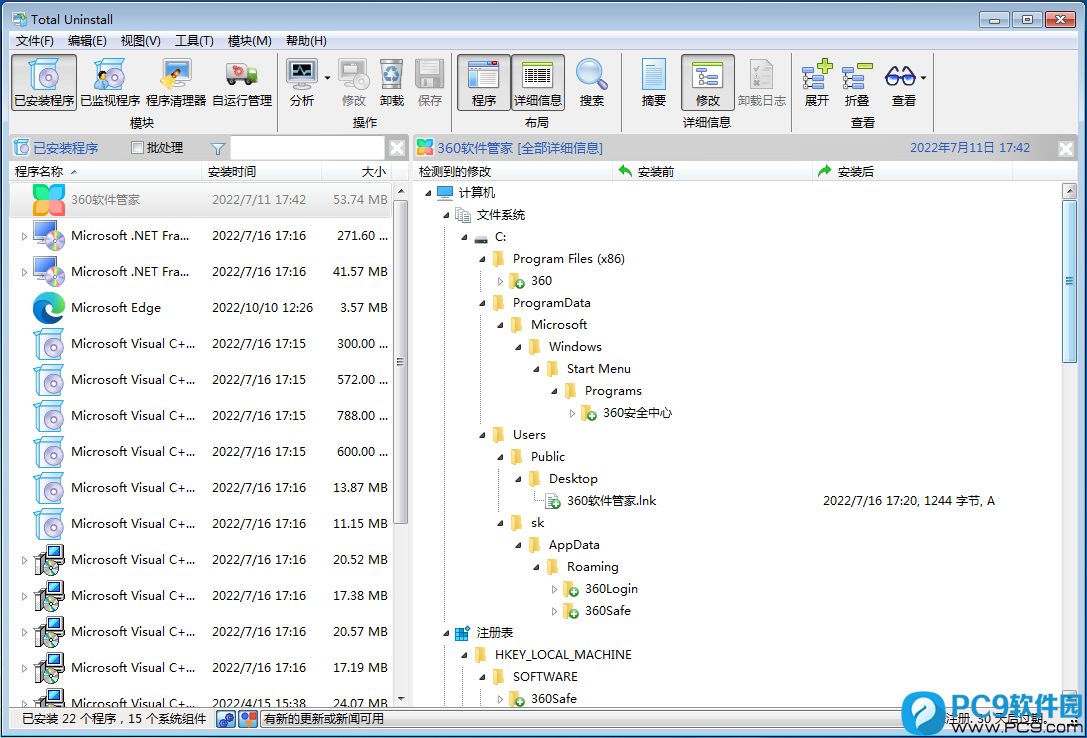Select the Microsoft Edge program entry

coord(201,308)
